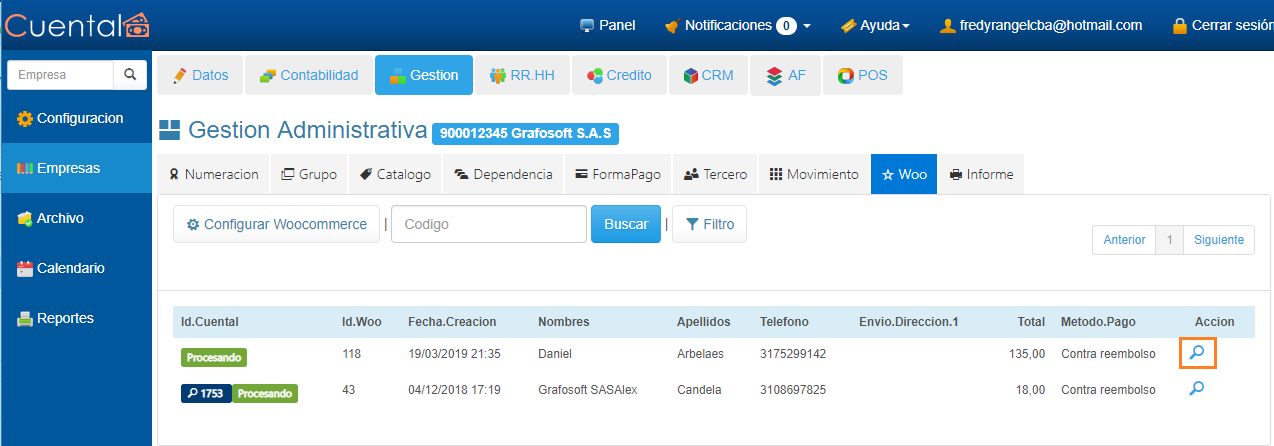Open the CRM module
The image size is (1274, 446).
(707, 75)
